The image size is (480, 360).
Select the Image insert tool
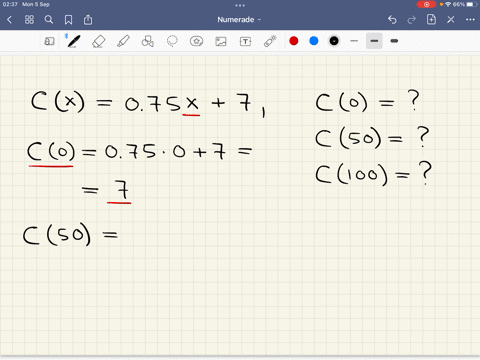tap(221, 41)
